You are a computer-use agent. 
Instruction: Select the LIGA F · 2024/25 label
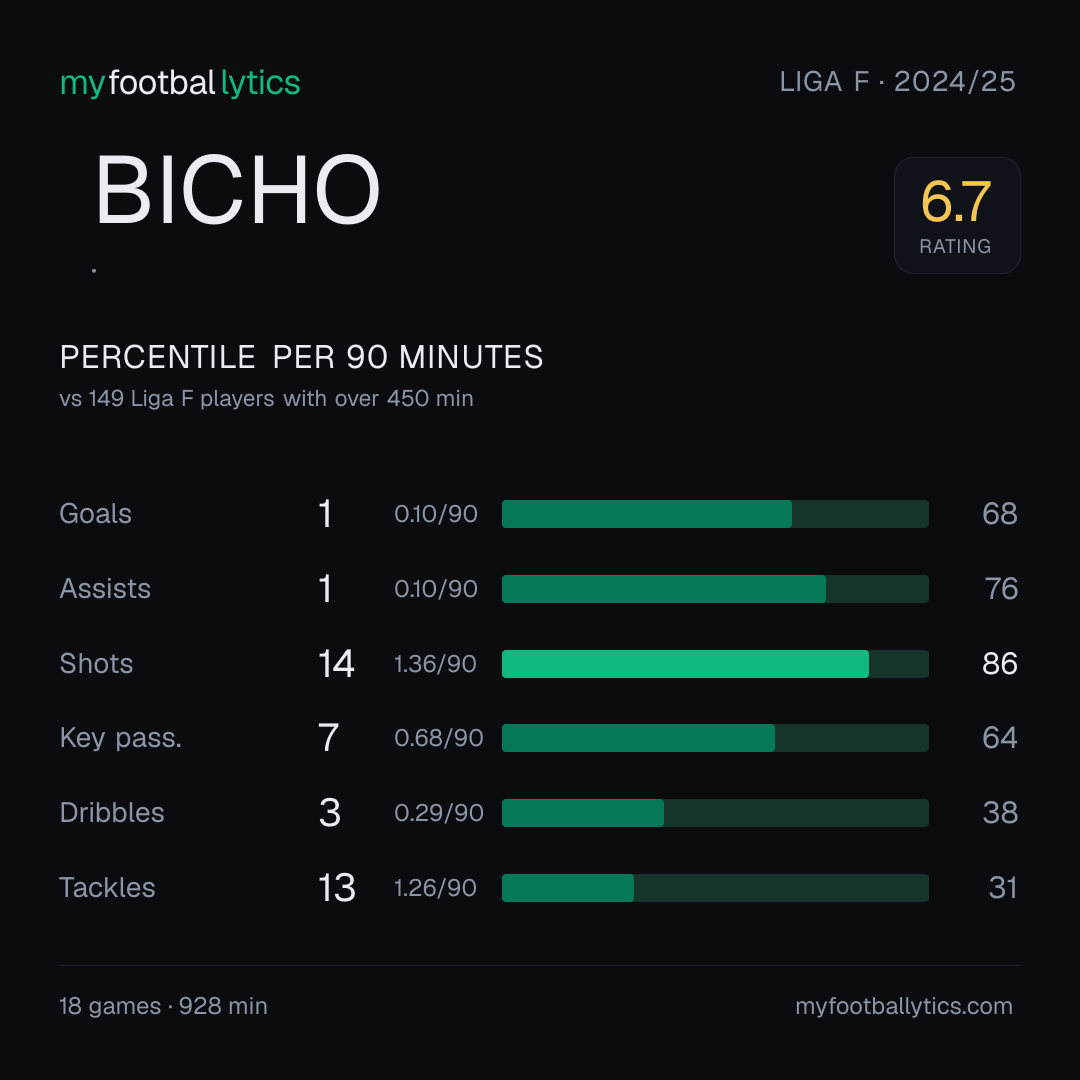click(897, 82)
